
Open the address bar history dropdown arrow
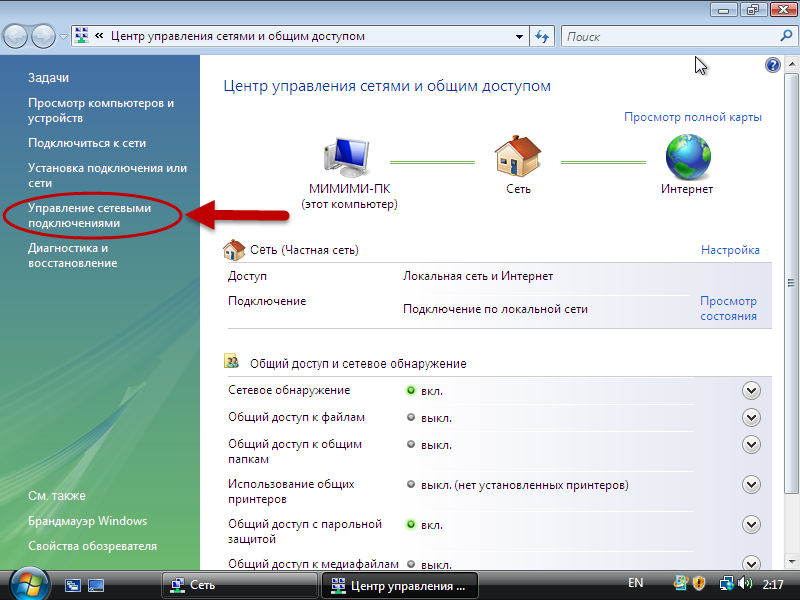tap(519, 37)
